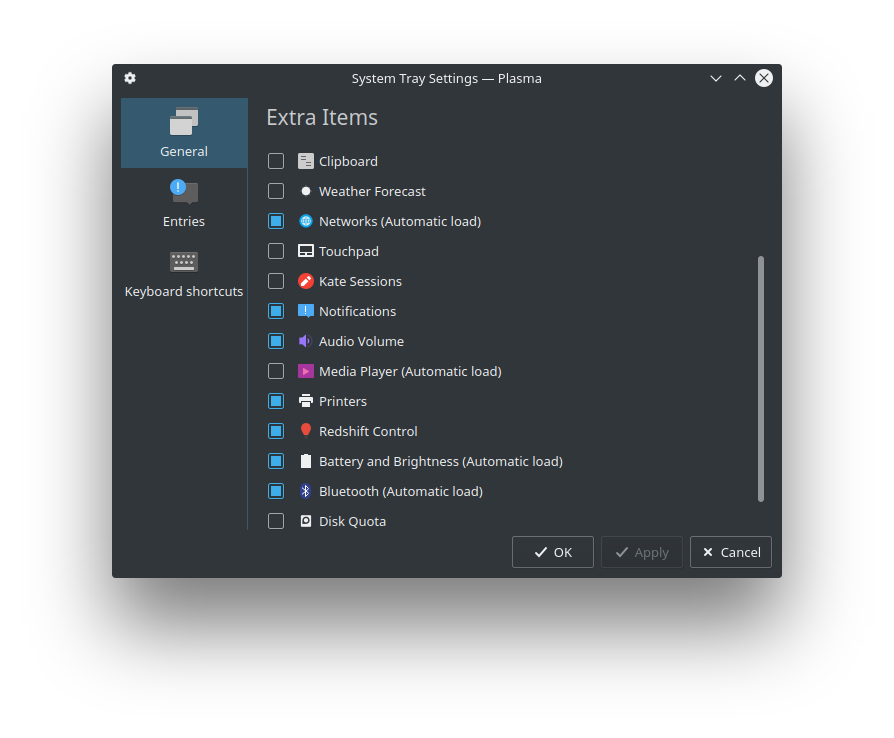
Task: Check the Kate Sessions checkbox
Action: 276,281
